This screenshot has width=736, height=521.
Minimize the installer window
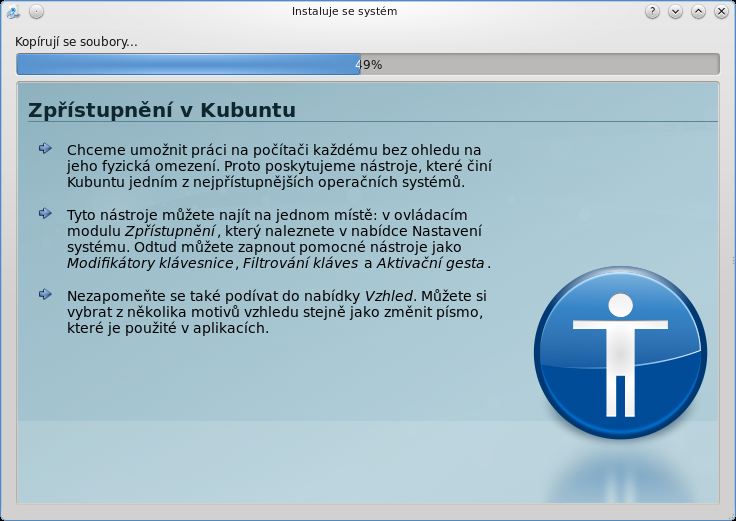point(675,11)
